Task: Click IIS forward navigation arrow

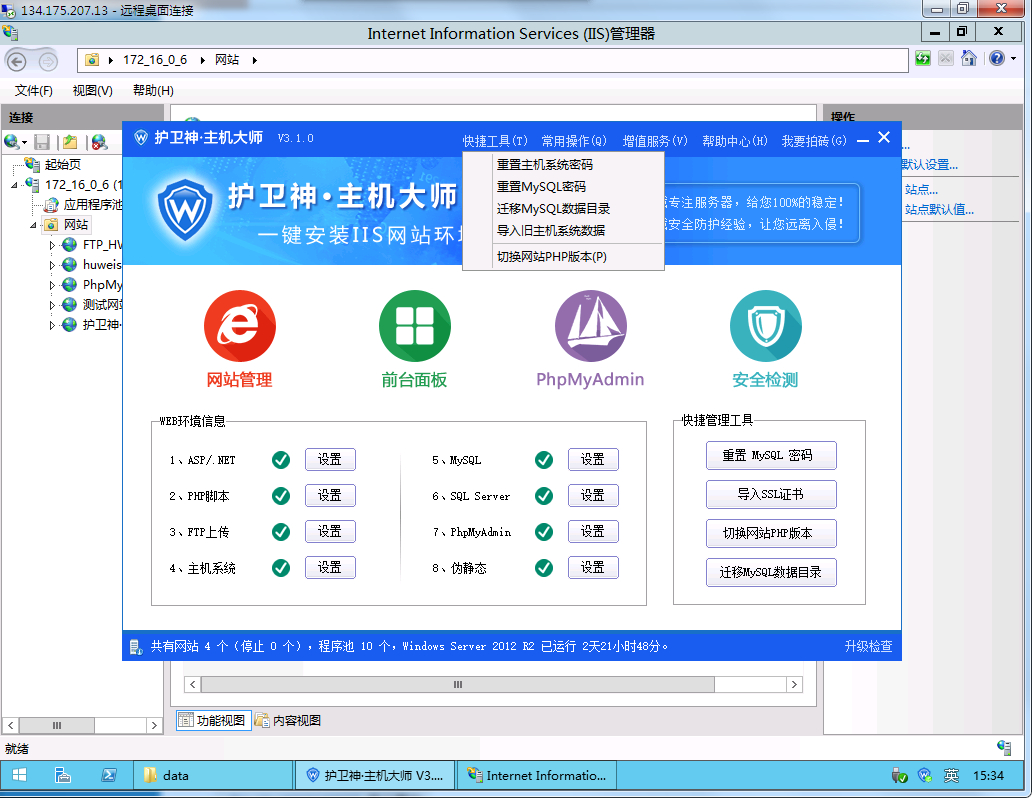Action: (48, 62)
